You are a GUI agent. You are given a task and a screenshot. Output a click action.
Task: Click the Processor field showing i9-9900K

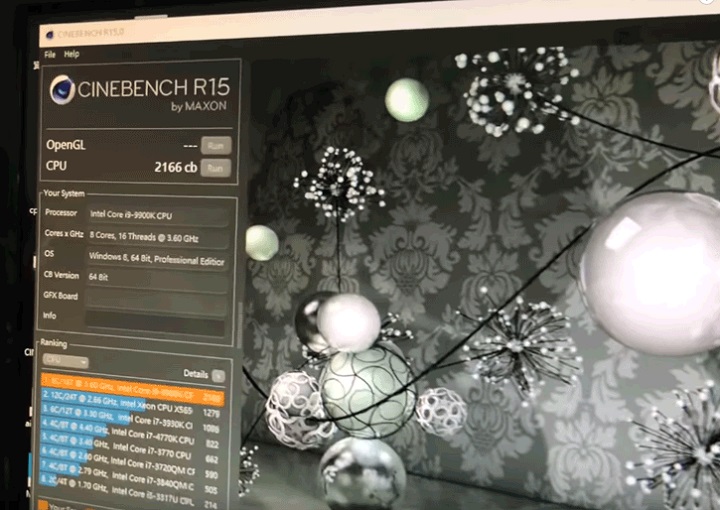(x=158, y=215)
